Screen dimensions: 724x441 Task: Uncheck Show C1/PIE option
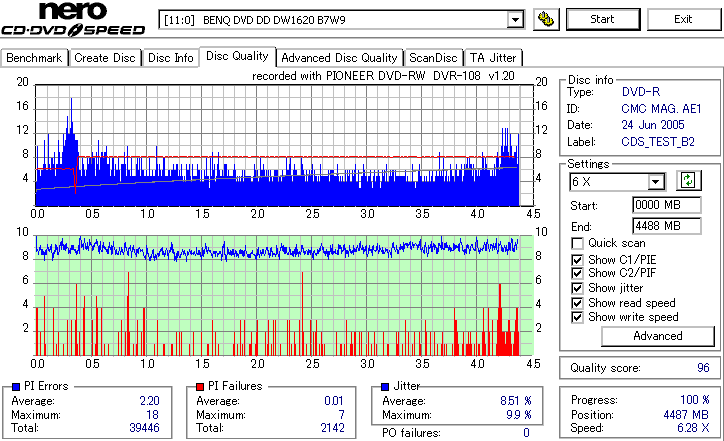pos(577,260)
